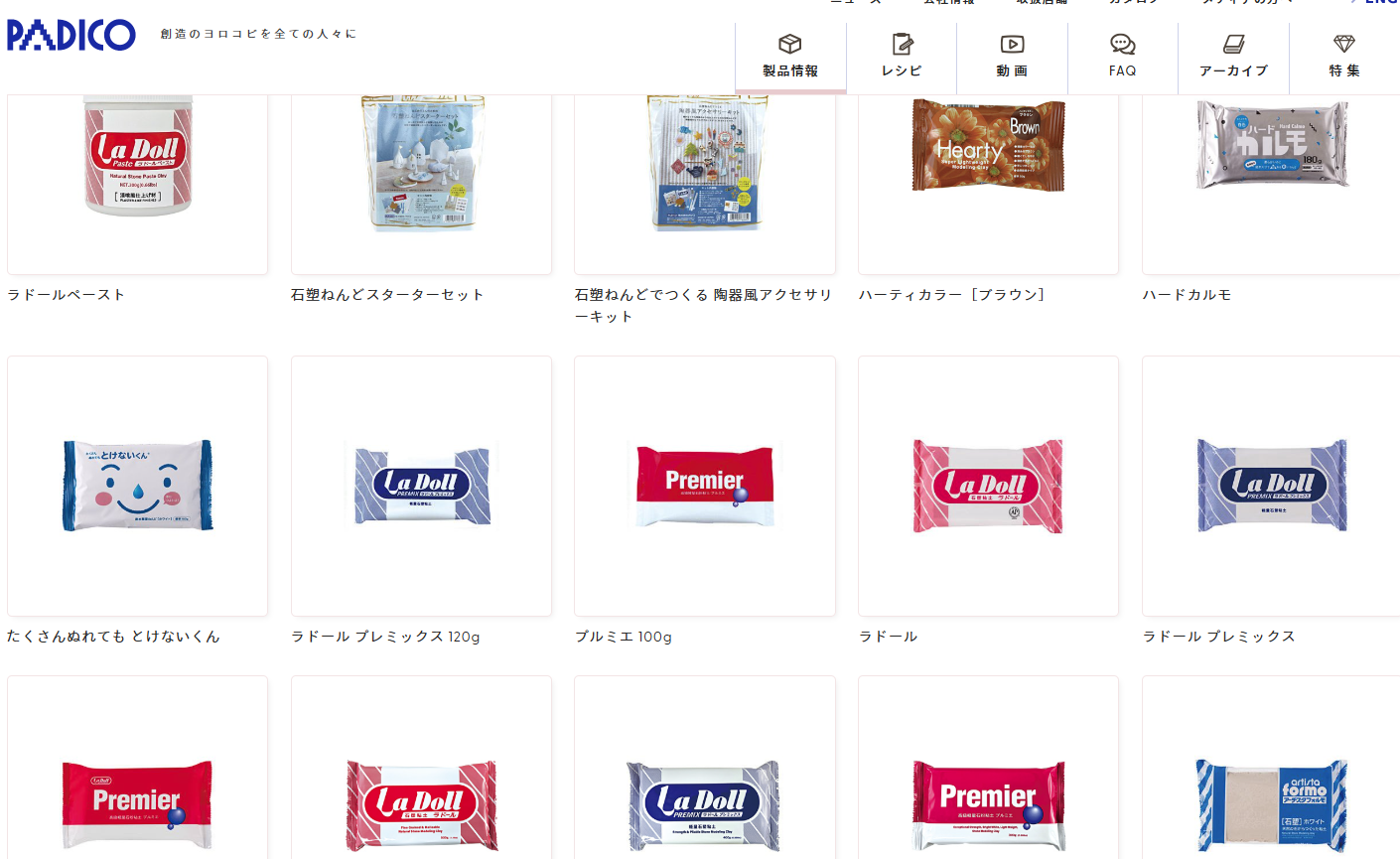Open the ラドールペースト product link
Image resolution: width=1400 pixels, height=859 pixels.
67,295
